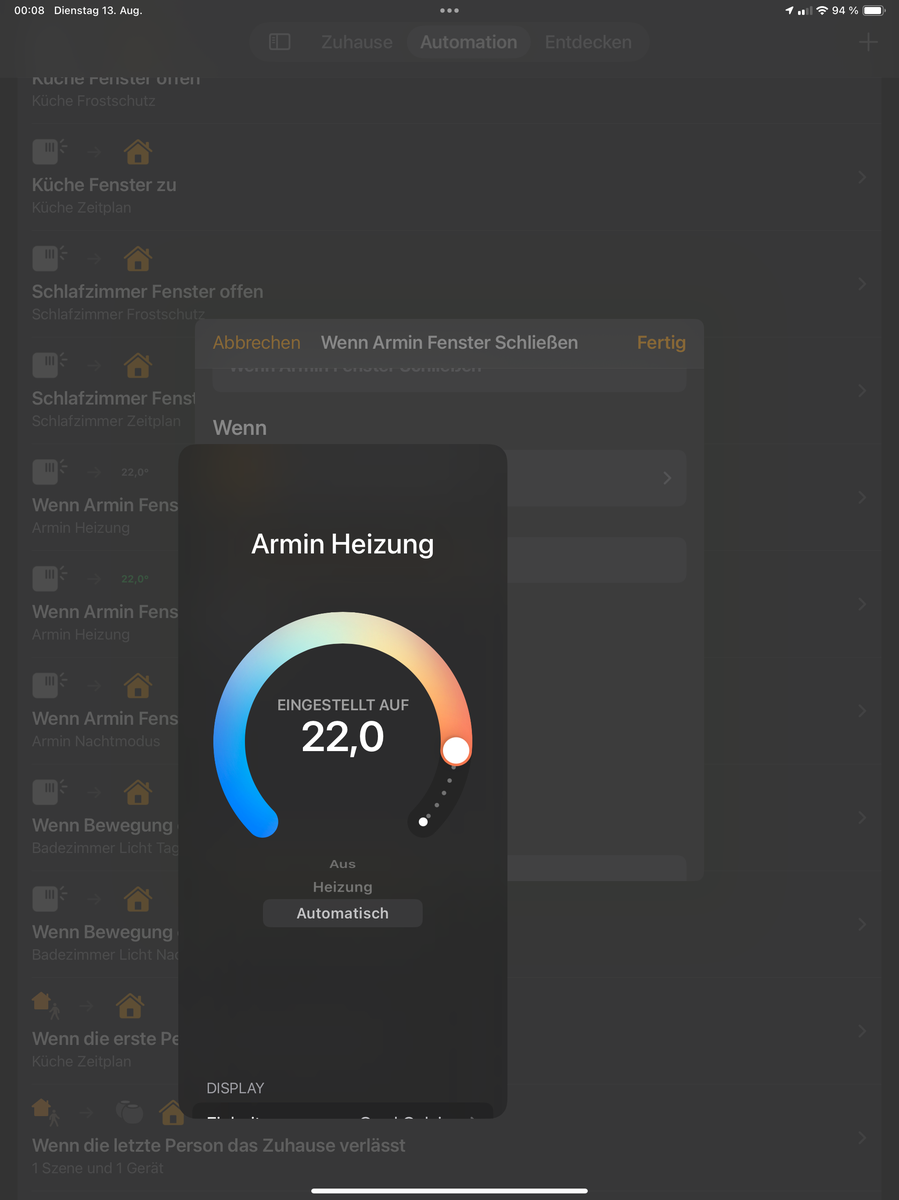Click person-leaving-home icon above Wenn die letzte Person

click(43, 1111)
